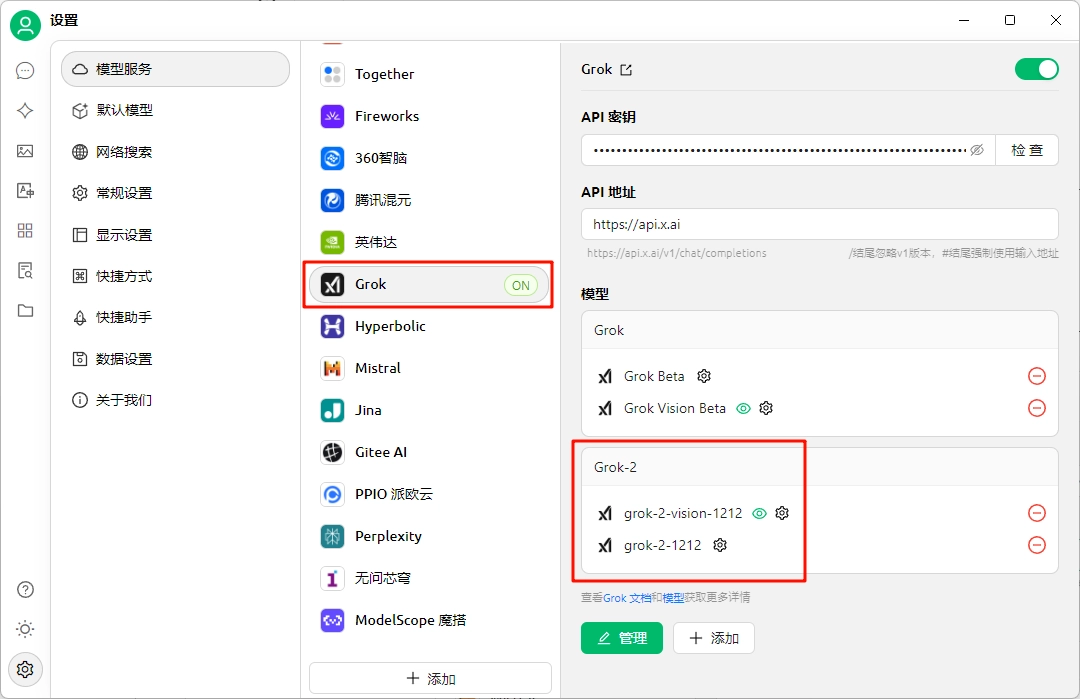
Task: Open settings gear for Grok Vision Beta
Action: [766, 408]
